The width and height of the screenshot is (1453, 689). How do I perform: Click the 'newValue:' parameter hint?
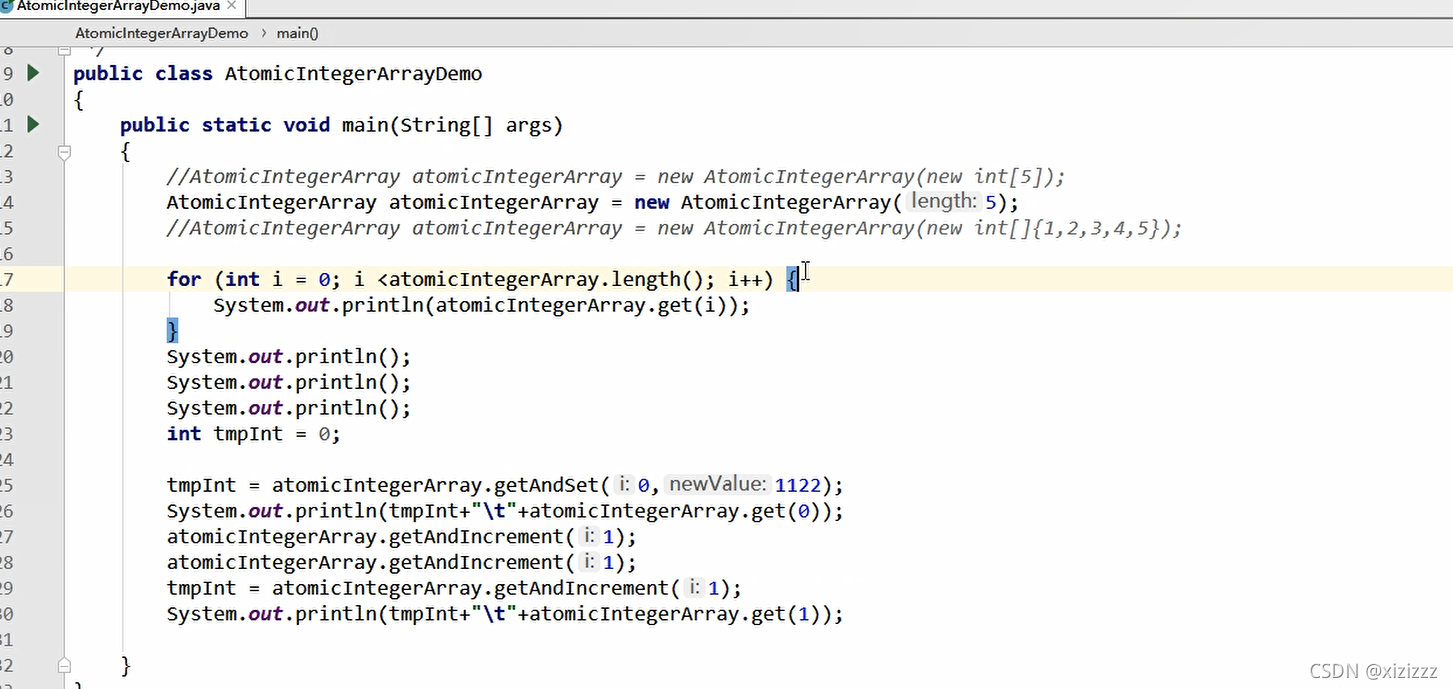click(718, 485)
